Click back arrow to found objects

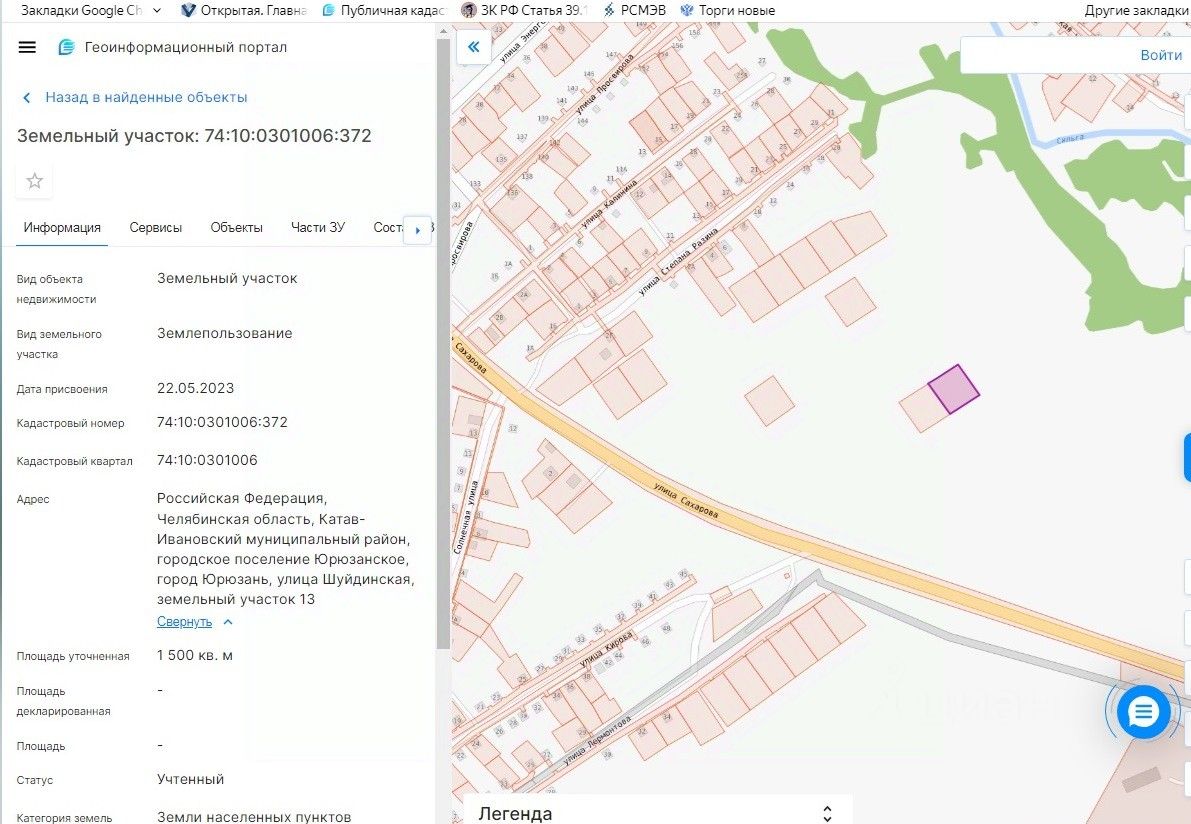[27, 98]
